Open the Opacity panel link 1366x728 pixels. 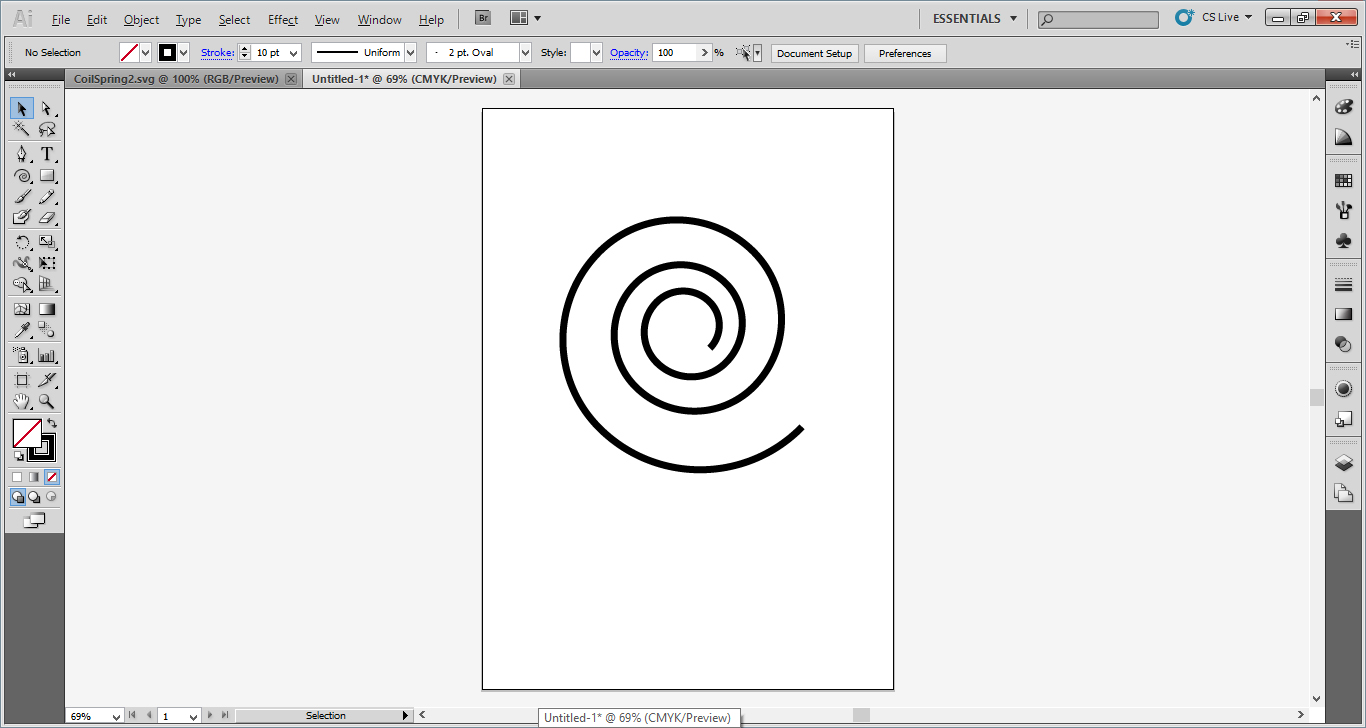point(629,53)
